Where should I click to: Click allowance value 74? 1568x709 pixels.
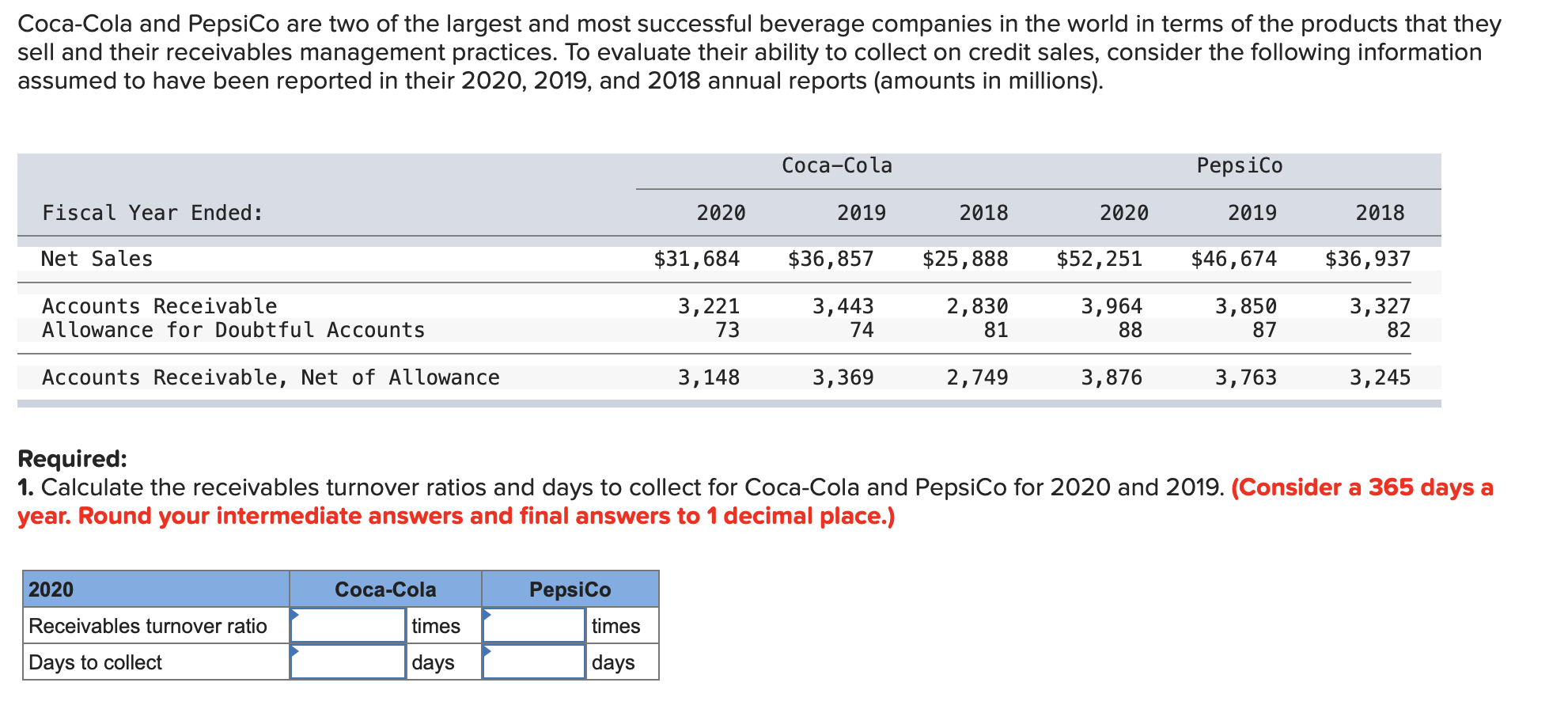coord(862,330)
